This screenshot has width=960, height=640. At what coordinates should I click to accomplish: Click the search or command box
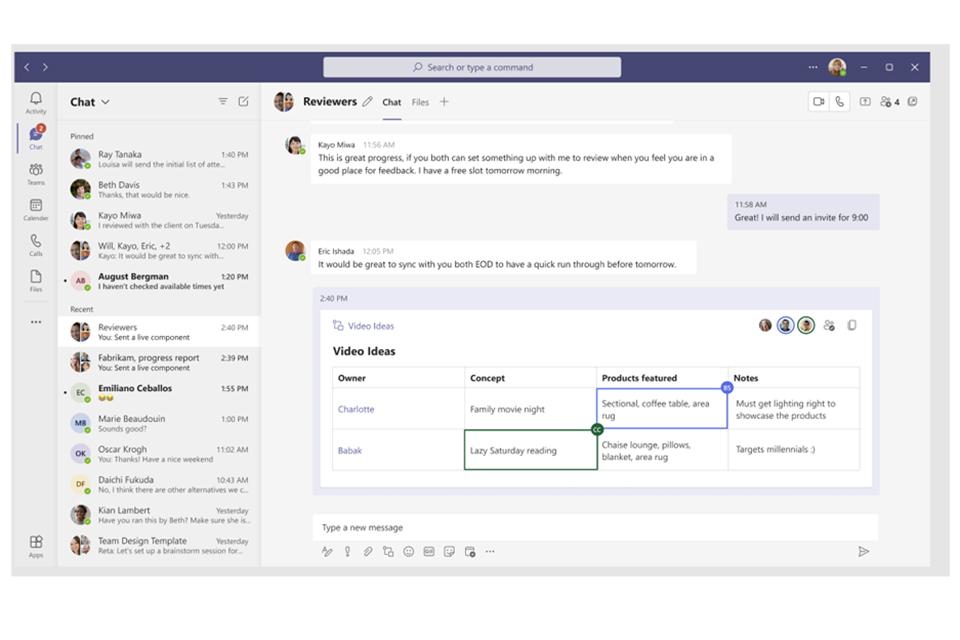(x=472, y=67)
